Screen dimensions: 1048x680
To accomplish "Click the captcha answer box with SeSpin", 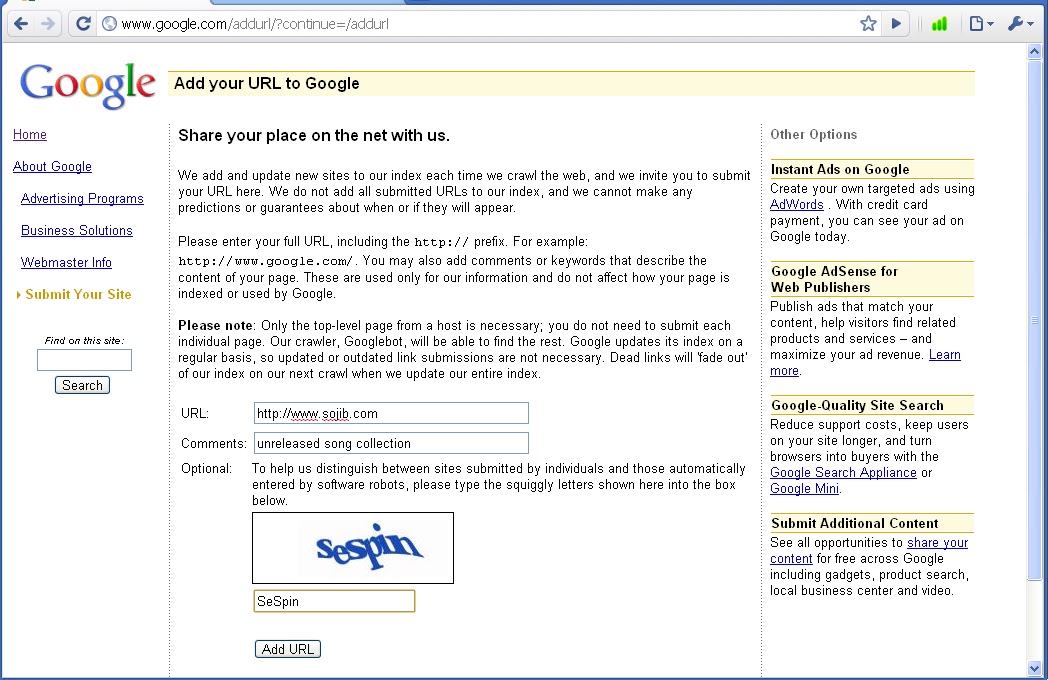I will pyautogui.click(x=334, y=601).
